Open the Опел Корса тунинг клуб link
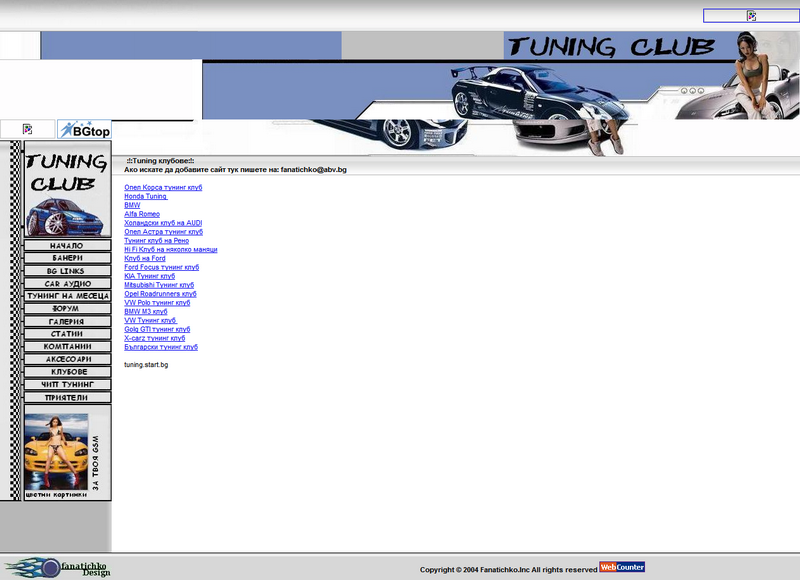800x580 pixels. pyautogui.click(x=163, y=187)
